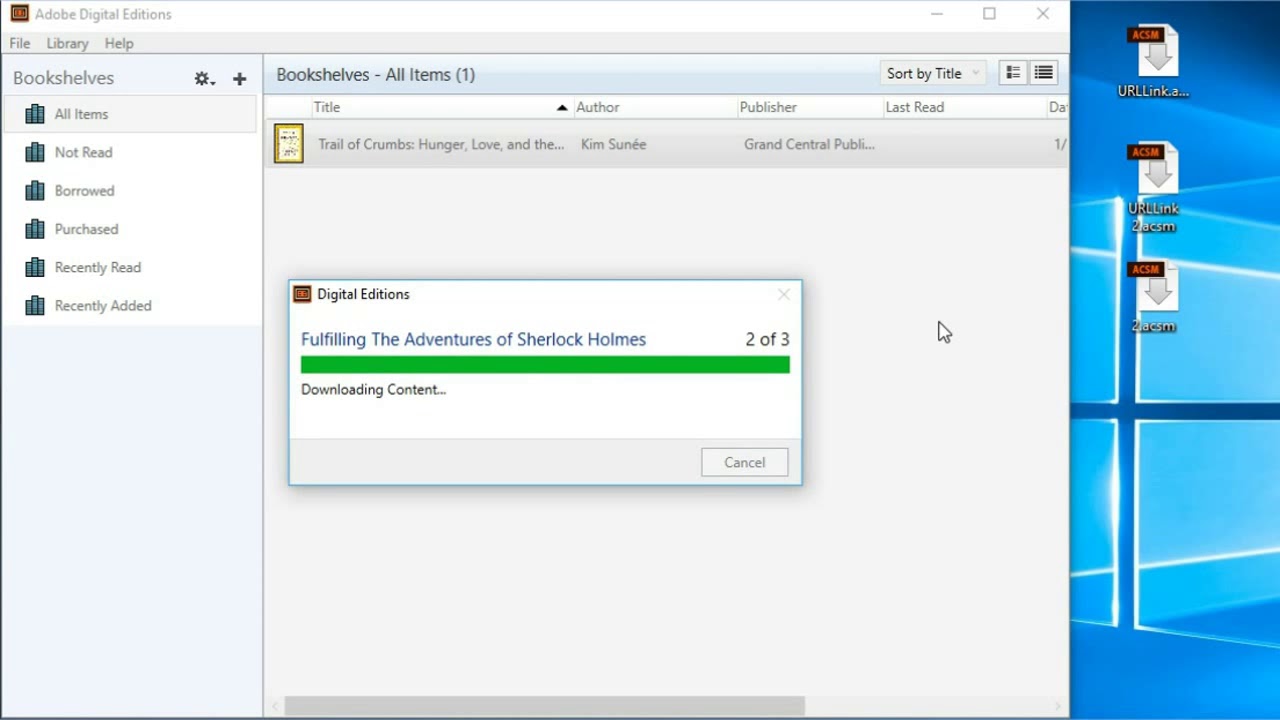Click the 2 of 3 counter text
This screenshot has height=720, width=1280.
(767, 339)
